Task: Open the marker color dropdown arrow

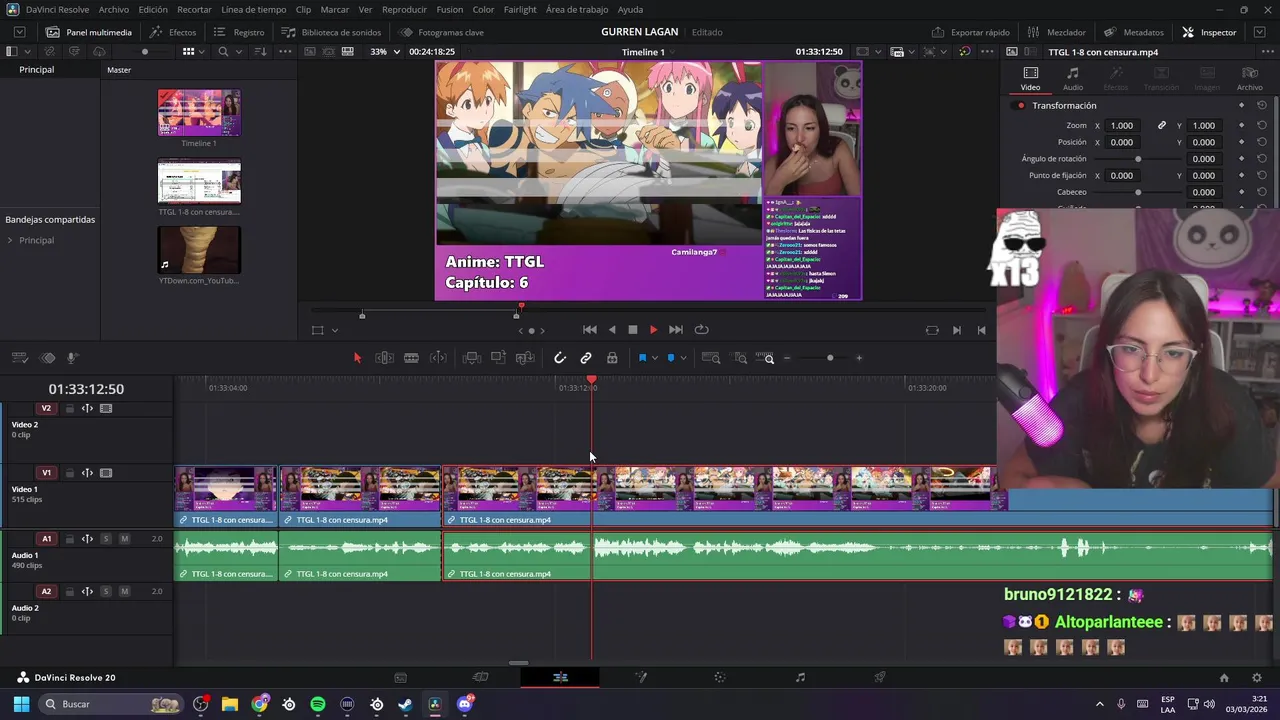Action: point(683,358)
